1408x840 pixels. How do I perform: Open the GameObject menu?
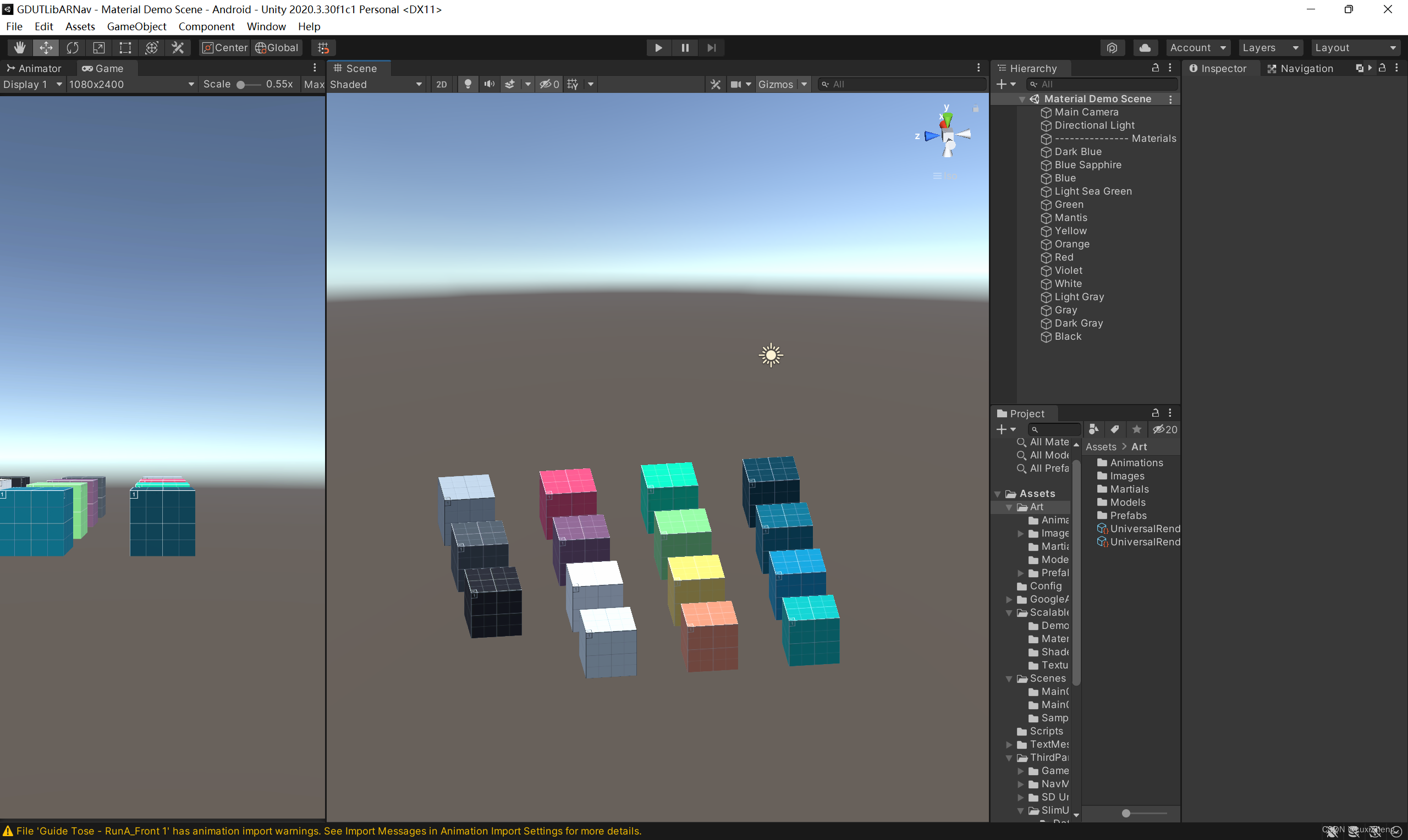tap(136, 26)
